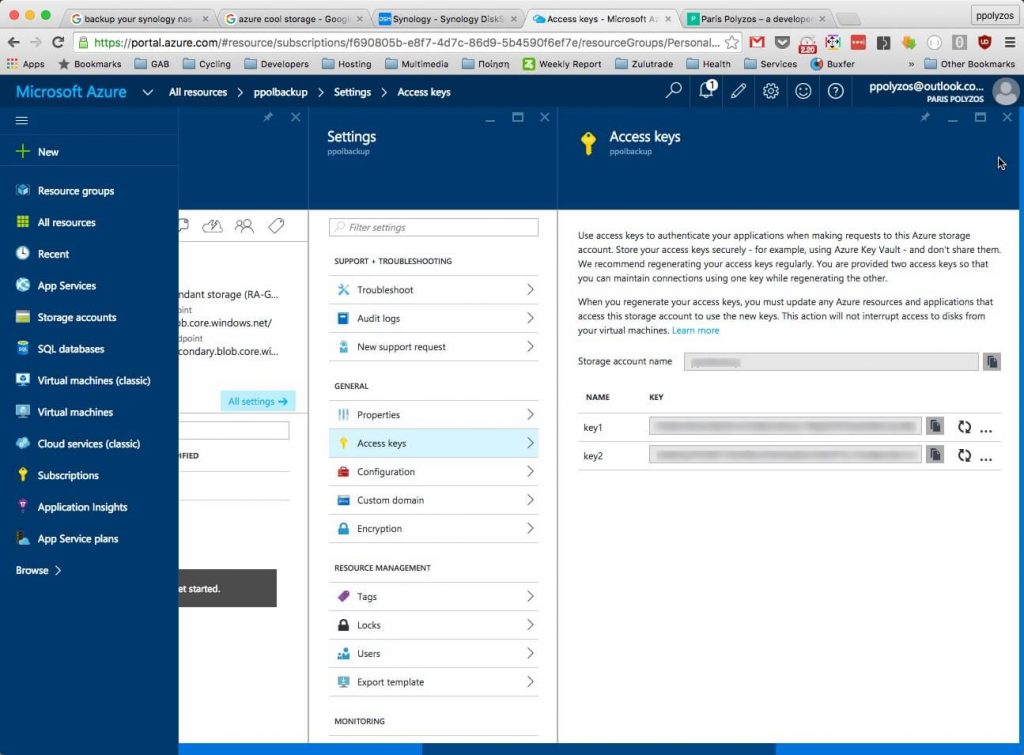Copy the storage account name
1024x755 pixels.
991,361
